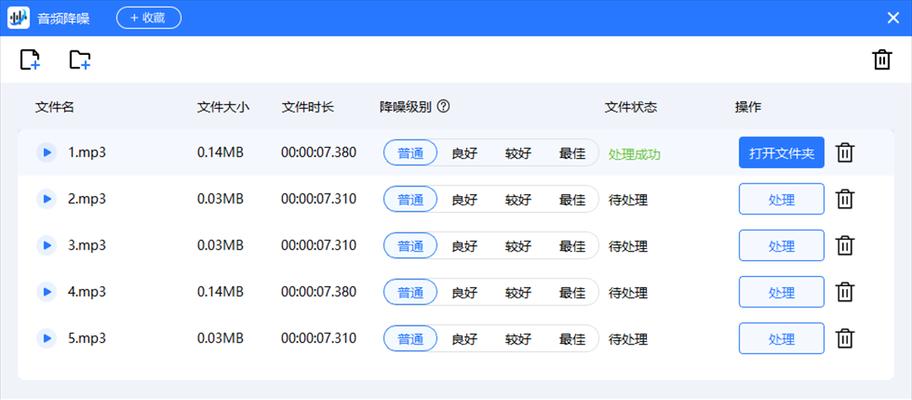This screenshot has height=400, width=912.
Task: Click 处理 button for 3.mp3
Action: [x=781, y=245]
